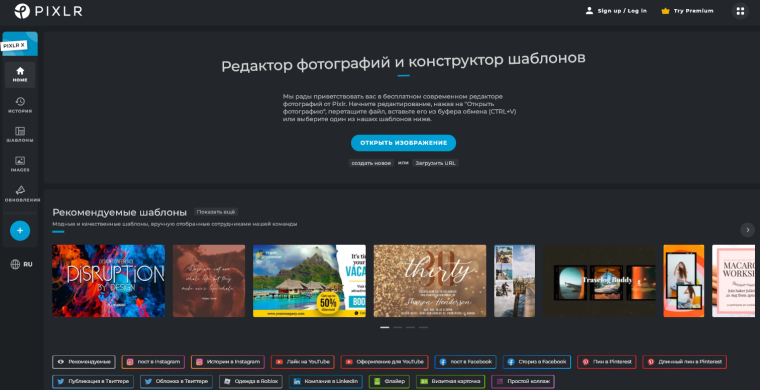Screen dimensions: 760x390
Task: Select the Рекомендуемые category filter
Action: pyautogui.click(x=84, y=362)
